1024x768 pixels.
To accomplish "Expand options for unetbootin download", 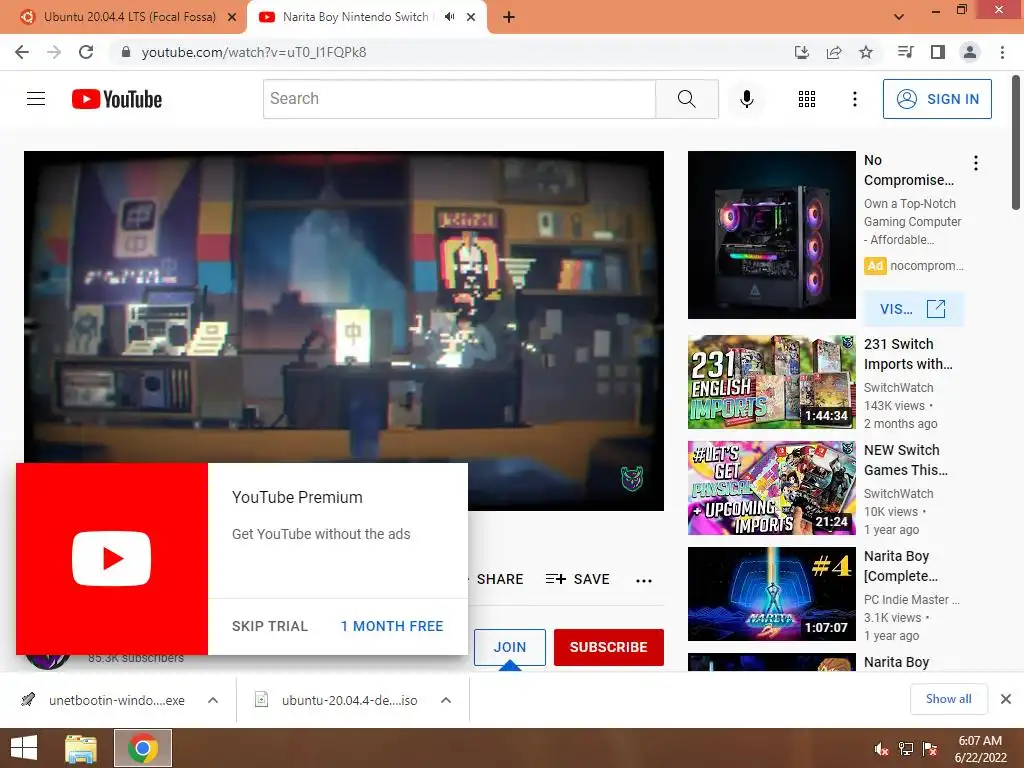I will click(213, 700).
